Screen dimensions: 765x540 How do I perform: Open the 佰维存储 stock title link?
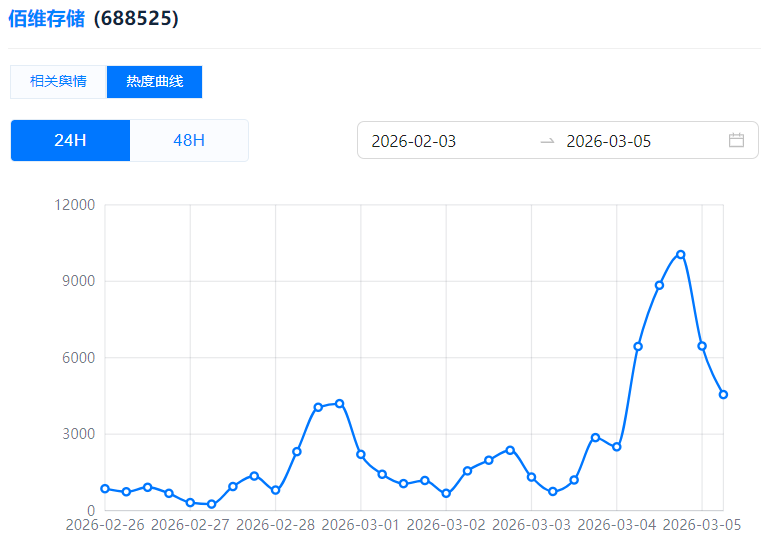coord(46,19)
